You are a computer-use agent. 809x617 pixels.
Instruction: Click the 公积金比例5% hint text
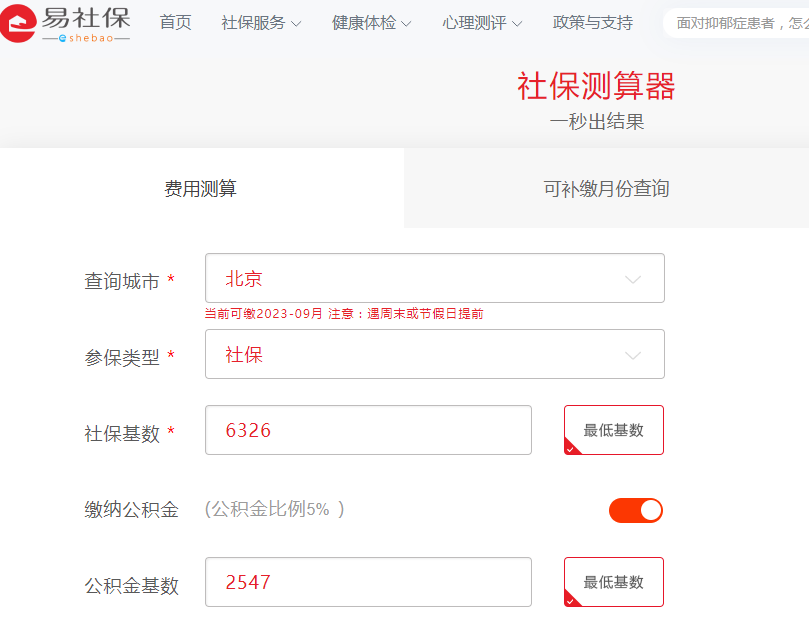(275, 509)
